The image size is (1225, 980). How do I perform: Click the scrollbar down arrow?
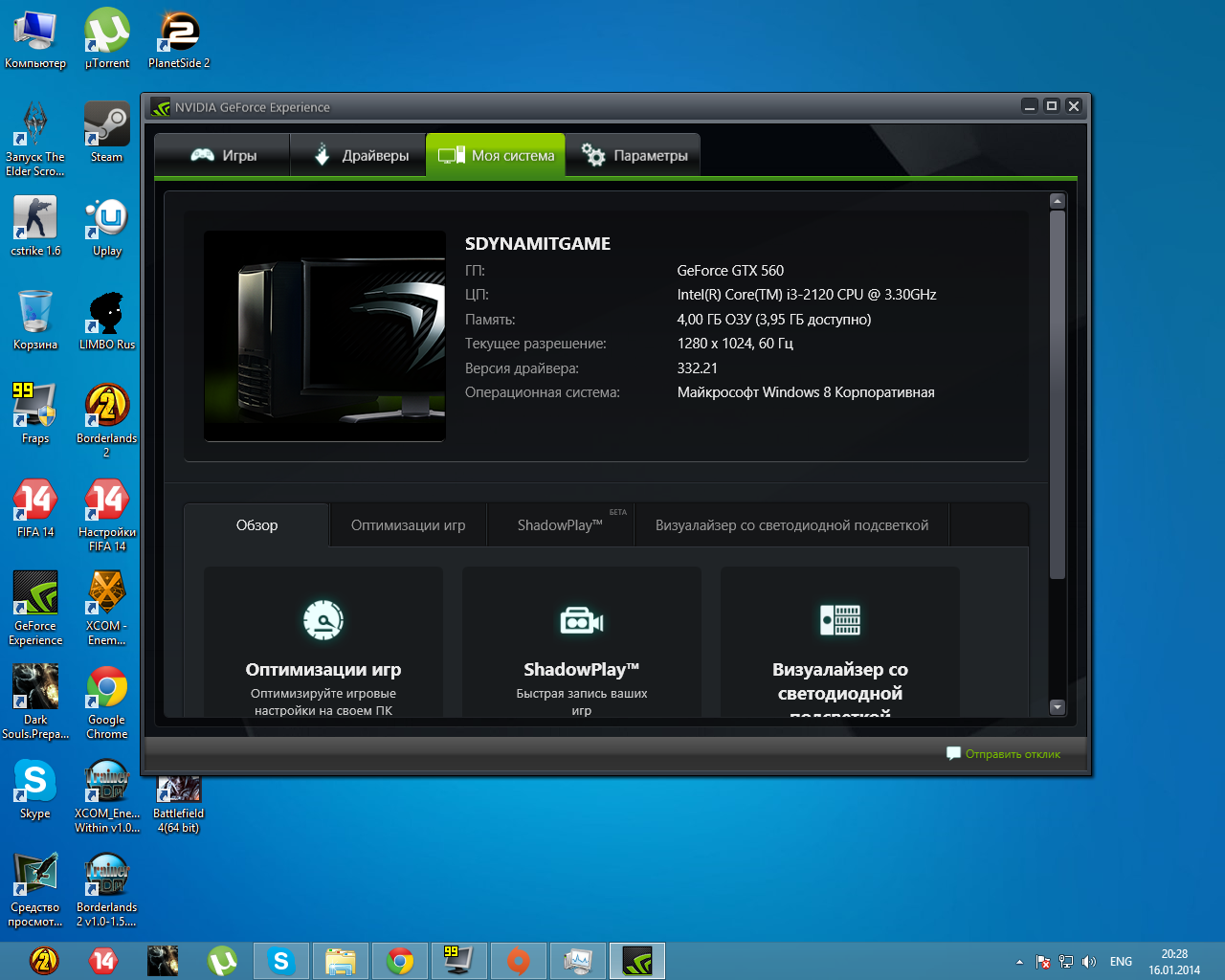point(1058,707)
